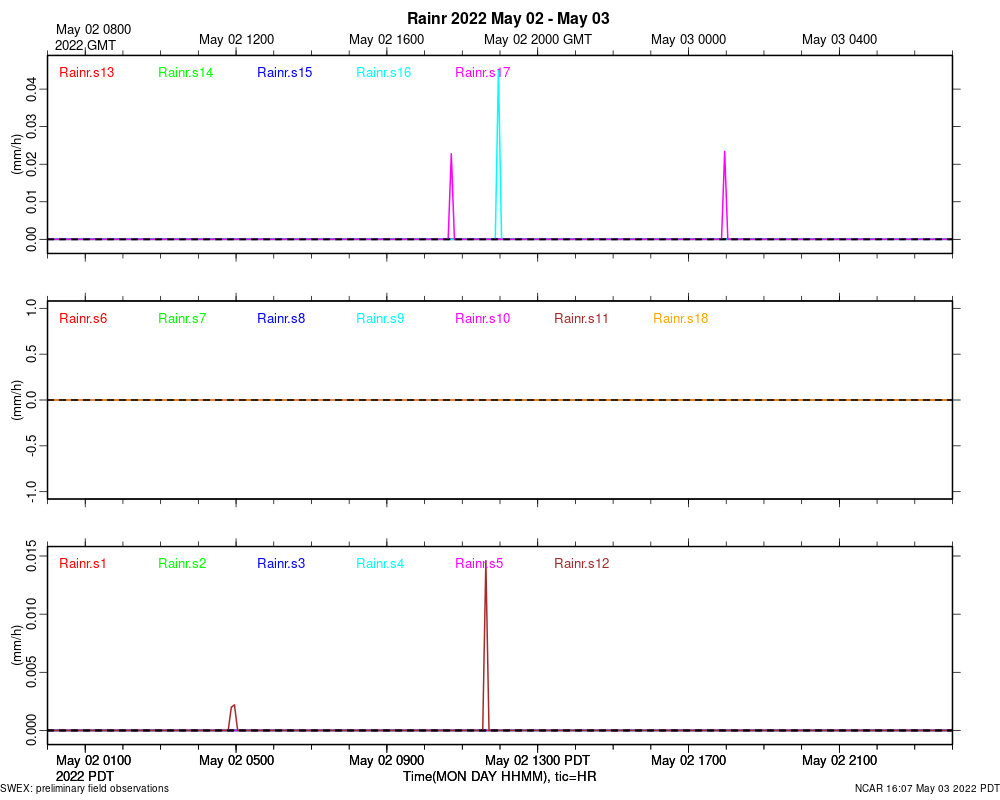1000x800 pixels.
Task: Click the May 03 0000 top axis label
Action: pos(688,40)
